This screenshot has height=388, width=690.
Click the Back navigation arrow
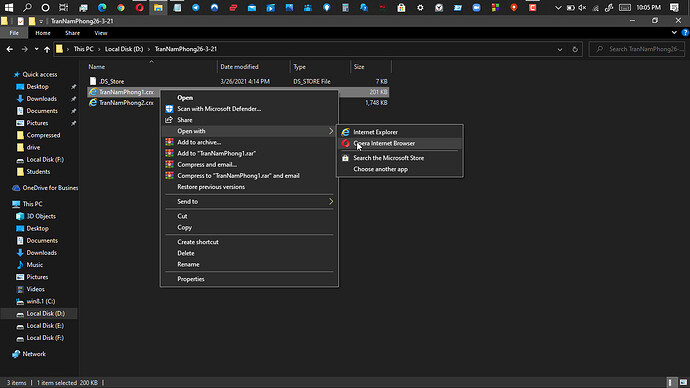click(x=10, y=49)
